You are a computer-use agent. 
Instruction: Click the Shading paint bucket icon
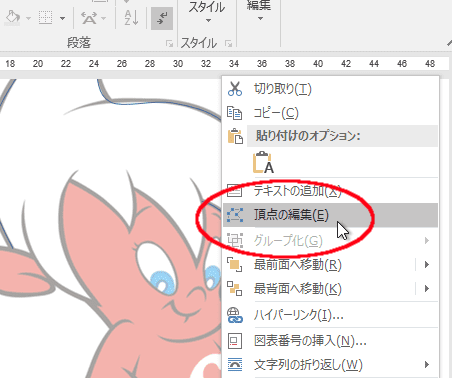[x=13, y=17]
